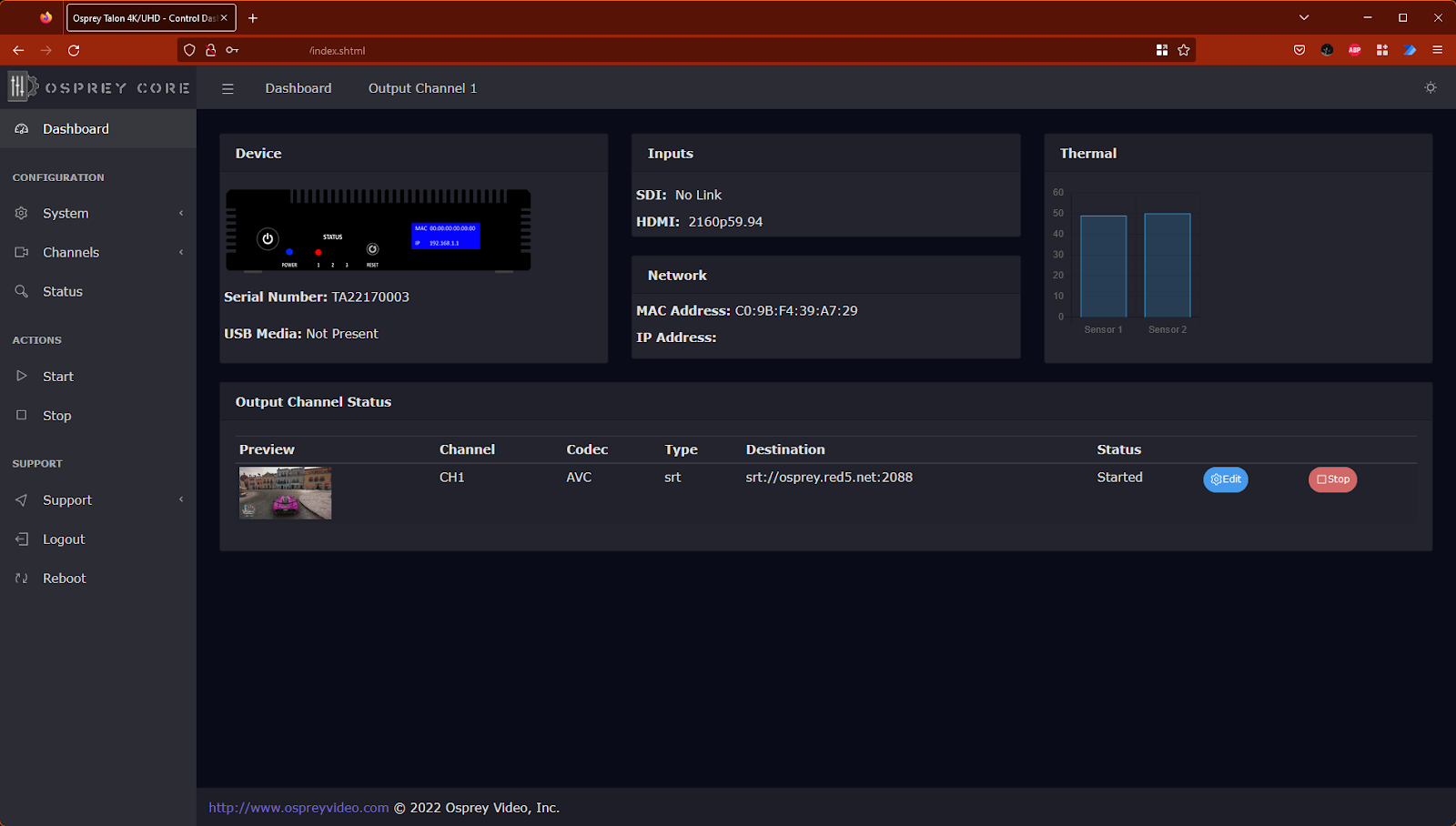
Task: Click the Sensor 2 thermal bar
Action: pyautogui.click(x=1168, y=265)
